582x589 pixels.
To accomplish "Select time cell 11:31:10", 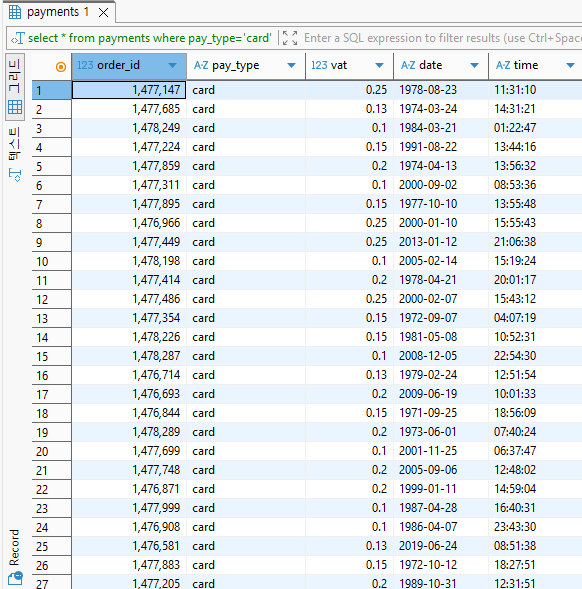I will (535, 90).
